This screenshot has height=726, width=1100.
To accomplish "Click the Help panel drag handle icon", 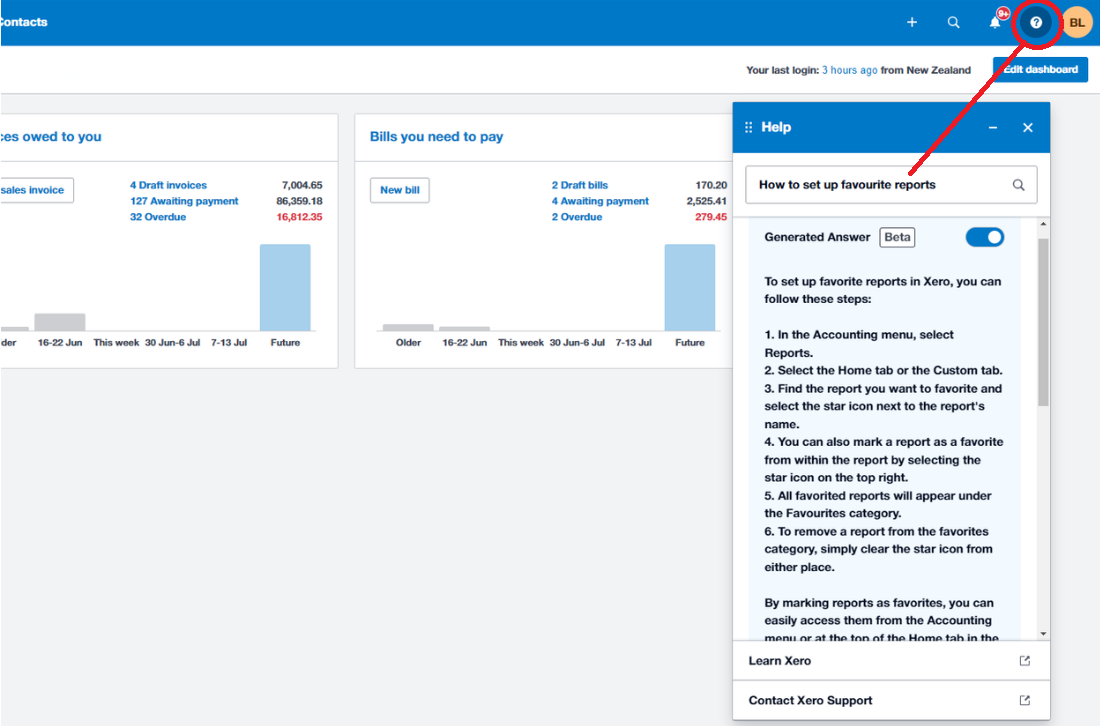I will [749, 127].
